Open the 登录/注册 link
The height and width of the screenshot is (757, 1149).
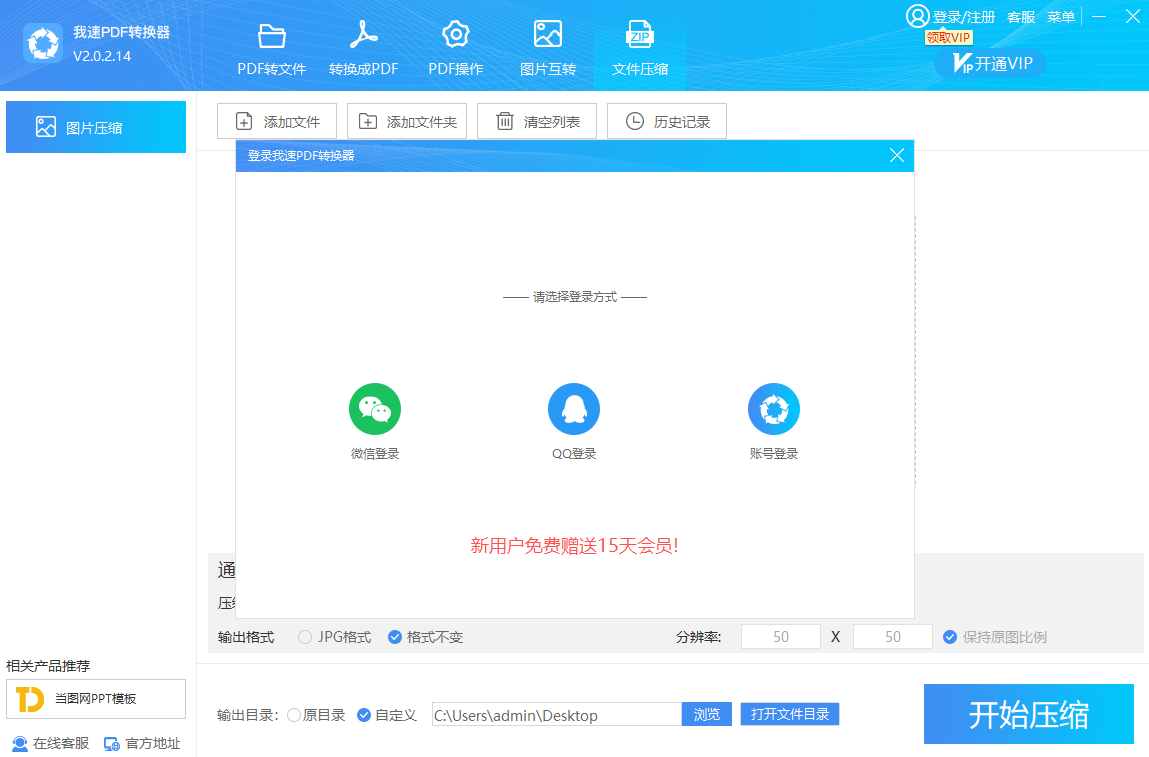[964, 17]
